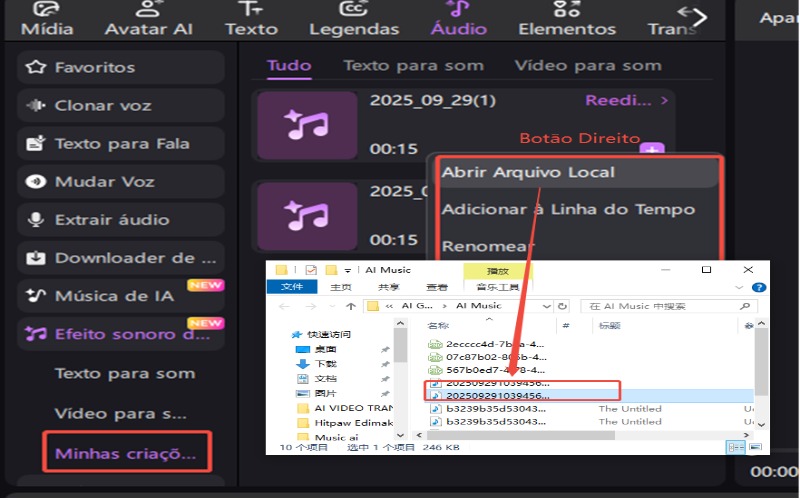Choose Renomear from context menu
Screen dimensions: 800x500
[x=487, y=246]
